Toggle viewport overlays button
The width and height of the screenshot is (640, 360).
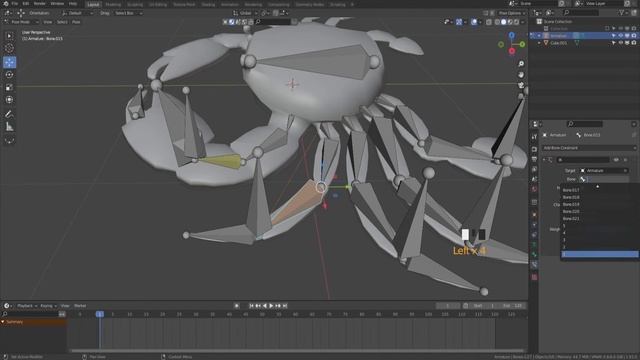pos(474,22)
